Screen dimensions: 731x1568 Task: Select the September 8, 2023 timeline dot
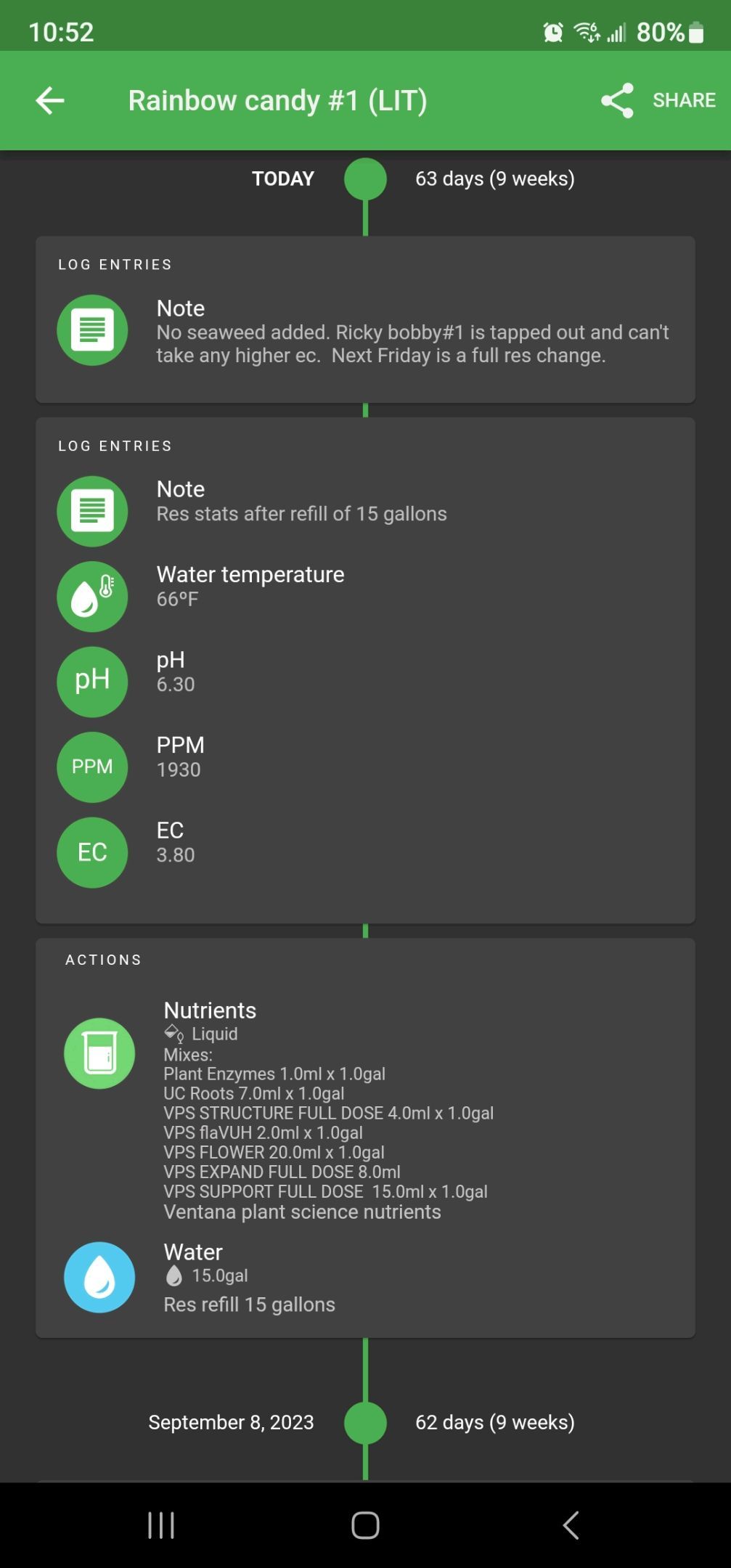click(x=365, y=1423)
